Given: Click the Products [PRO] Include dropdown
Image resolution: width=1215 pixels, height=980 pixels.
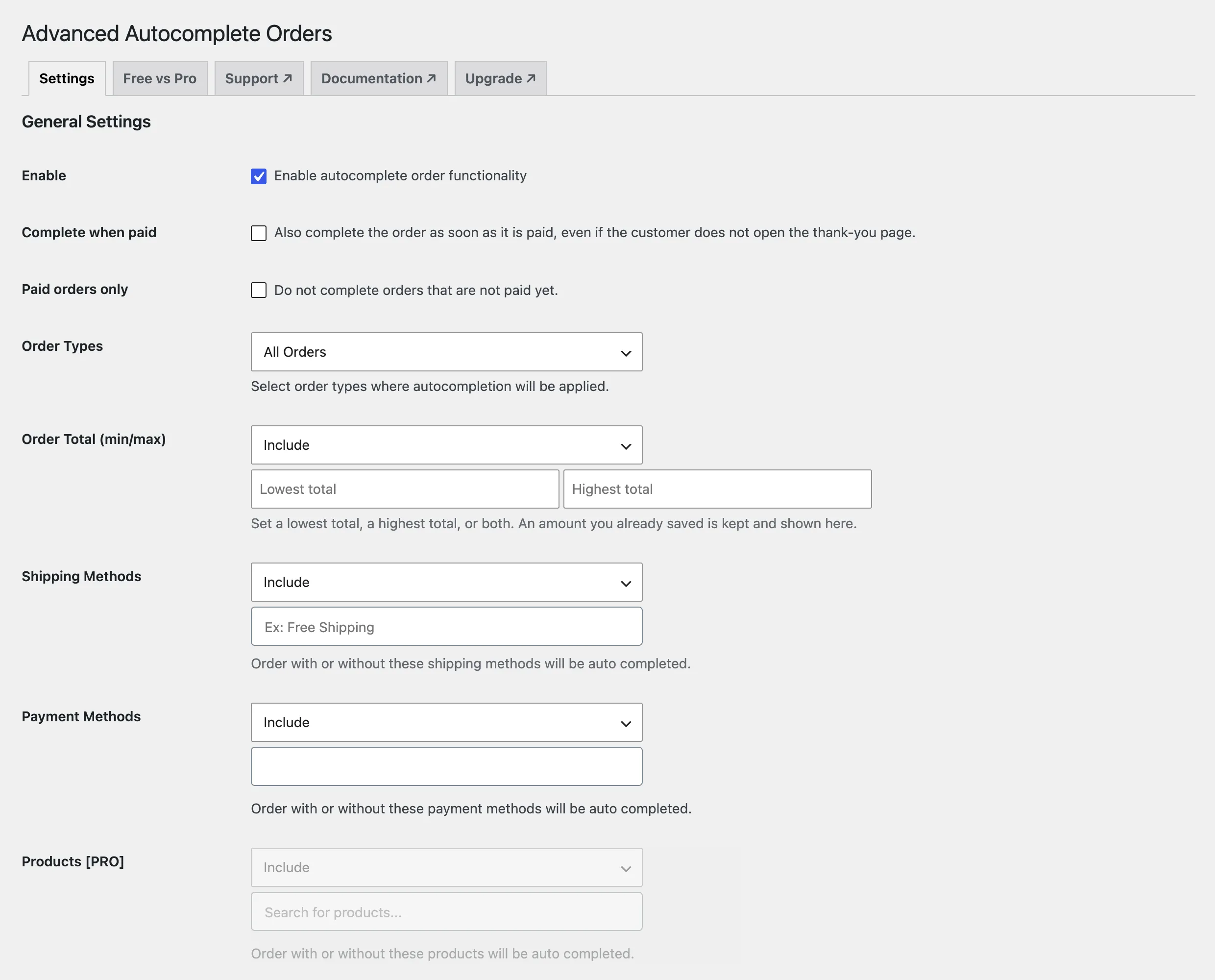Looking at the screenshot, I should (446, 867).
